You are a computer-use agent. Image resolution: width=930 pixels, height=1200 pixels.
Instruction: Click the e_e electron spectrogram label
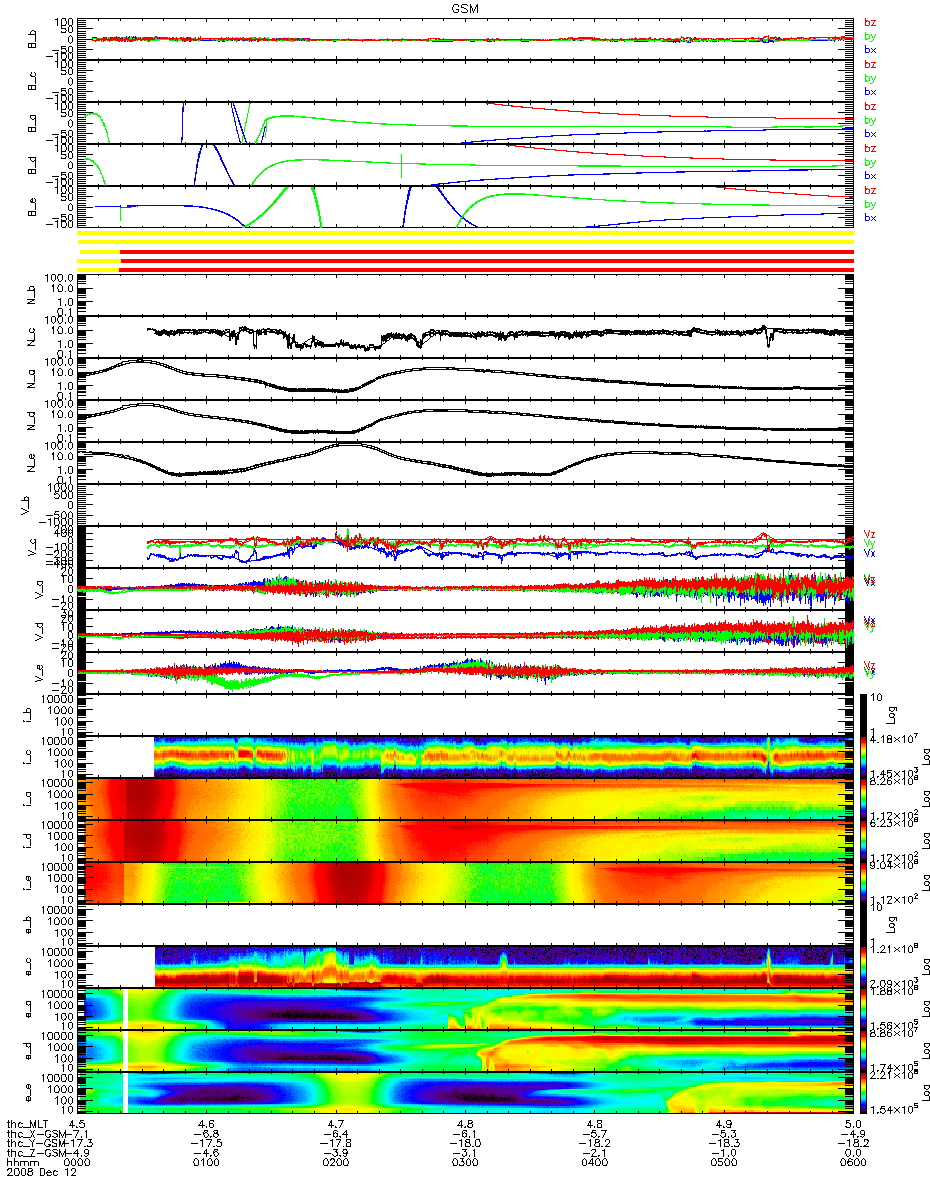[x=27, y=1093]
